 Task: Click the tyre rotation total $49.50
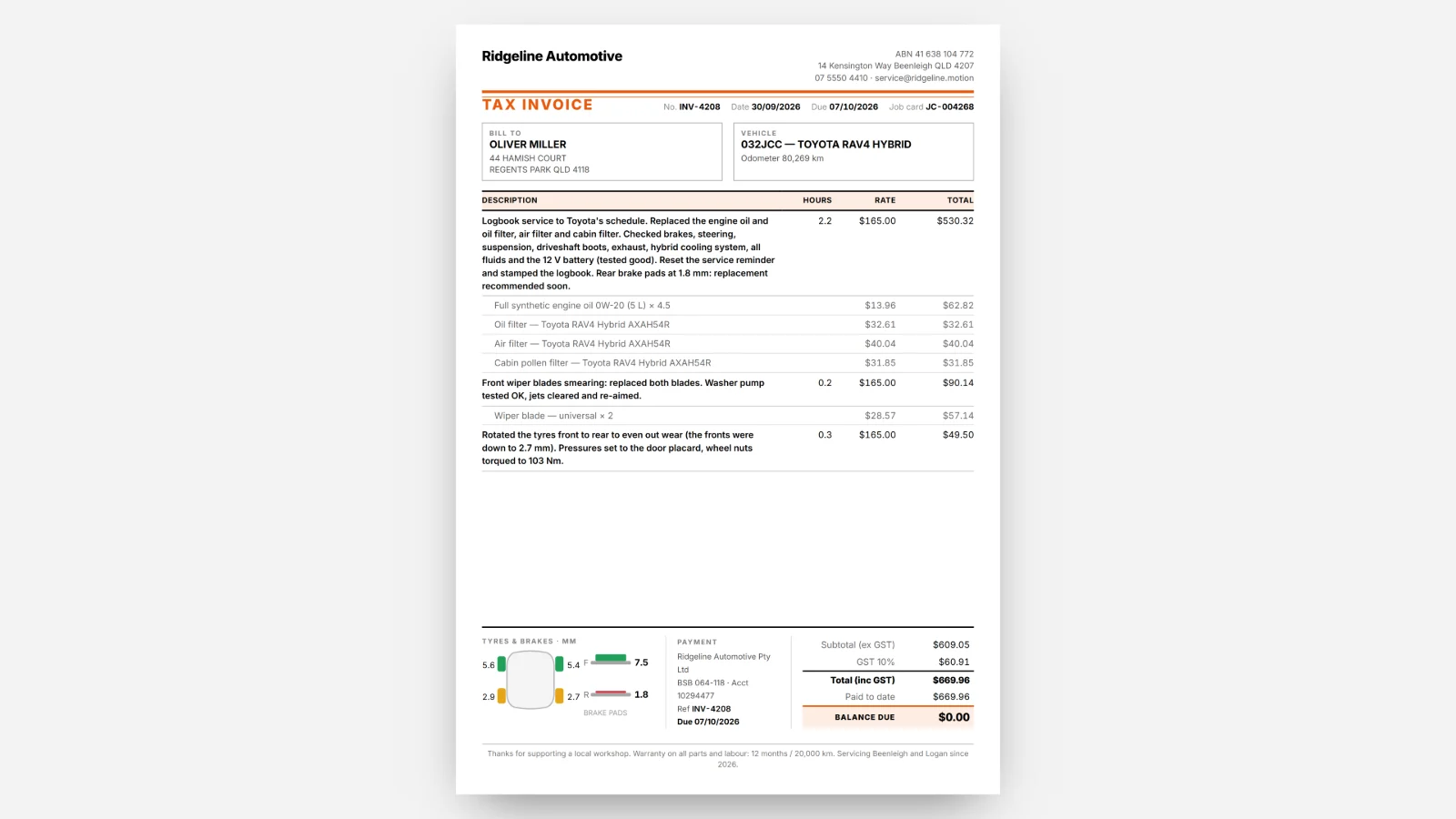[958, 435]
